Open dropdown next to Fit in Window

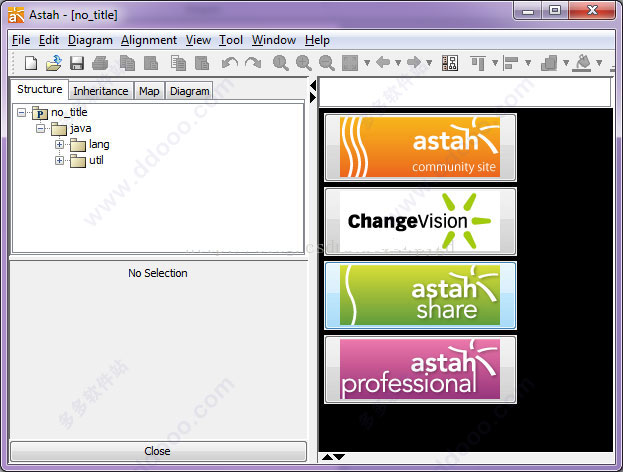click(x=367, y=63)
